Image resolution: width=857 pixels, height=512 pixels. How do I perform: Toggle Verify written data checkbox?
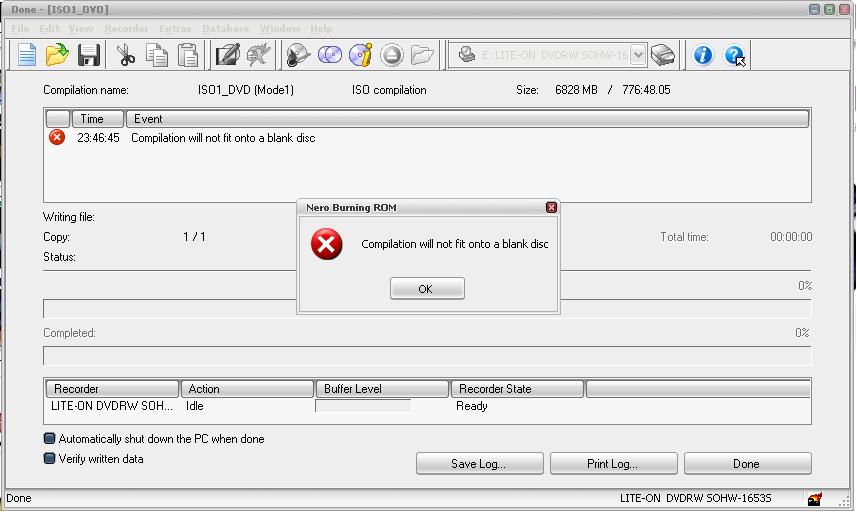pyautogui.click(x=49, y=458)
